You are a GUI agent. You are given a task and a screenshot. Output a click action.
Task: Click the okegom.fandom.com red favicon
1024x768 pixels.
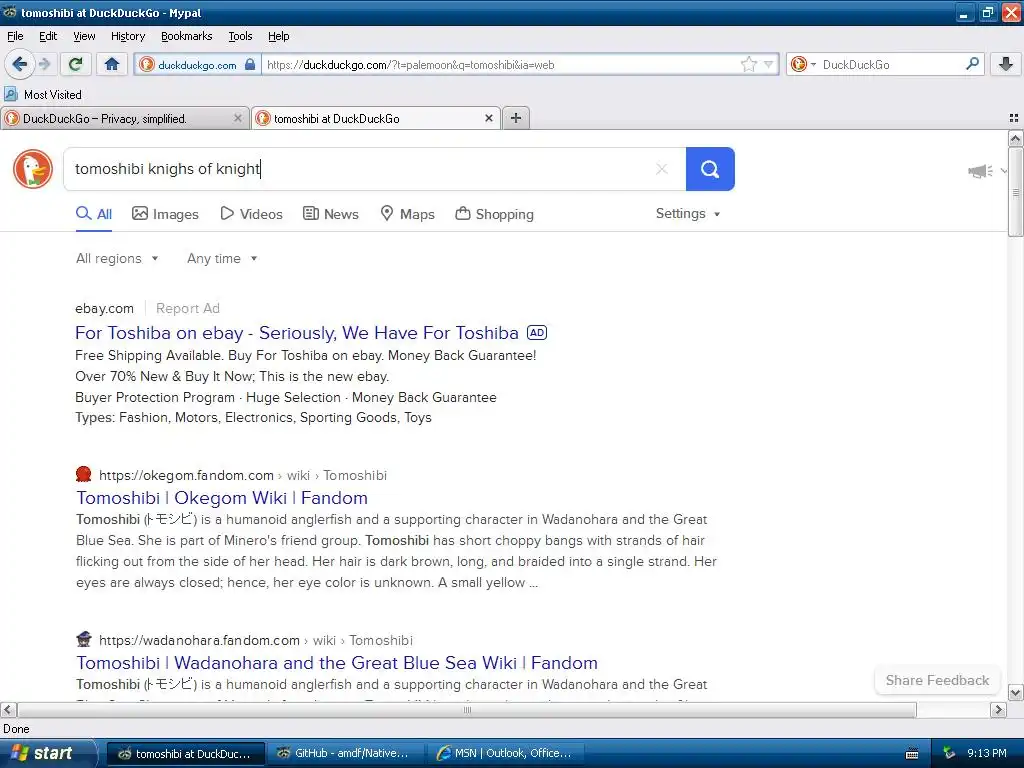(x=84, y=474)
